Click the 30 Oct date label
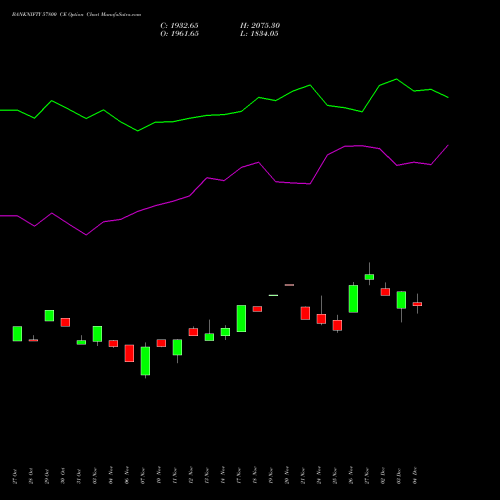Screen dimensions: 500x500 point(63,476)
